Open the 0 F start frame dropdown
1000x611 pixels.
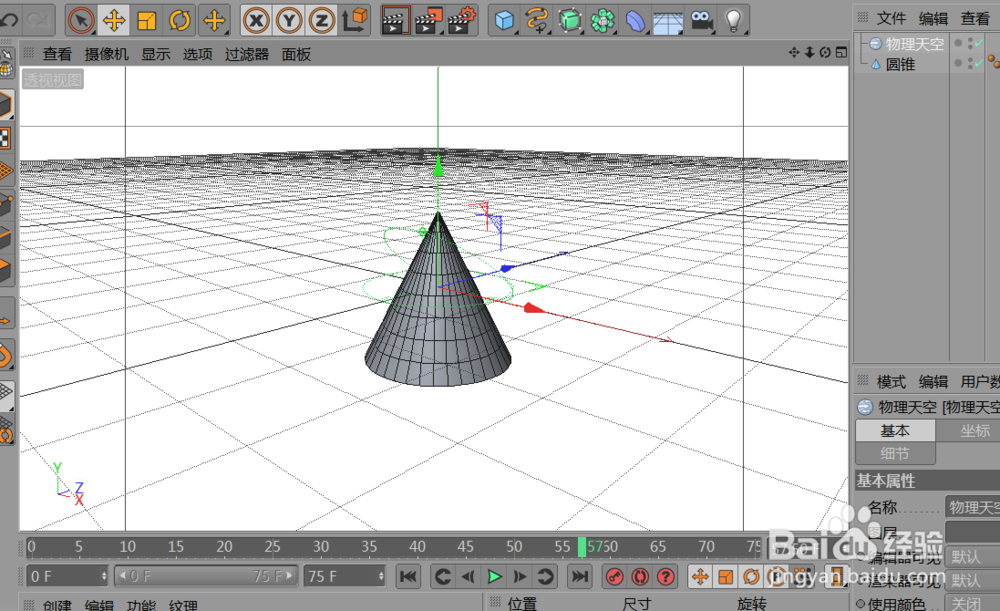(104, 575)
